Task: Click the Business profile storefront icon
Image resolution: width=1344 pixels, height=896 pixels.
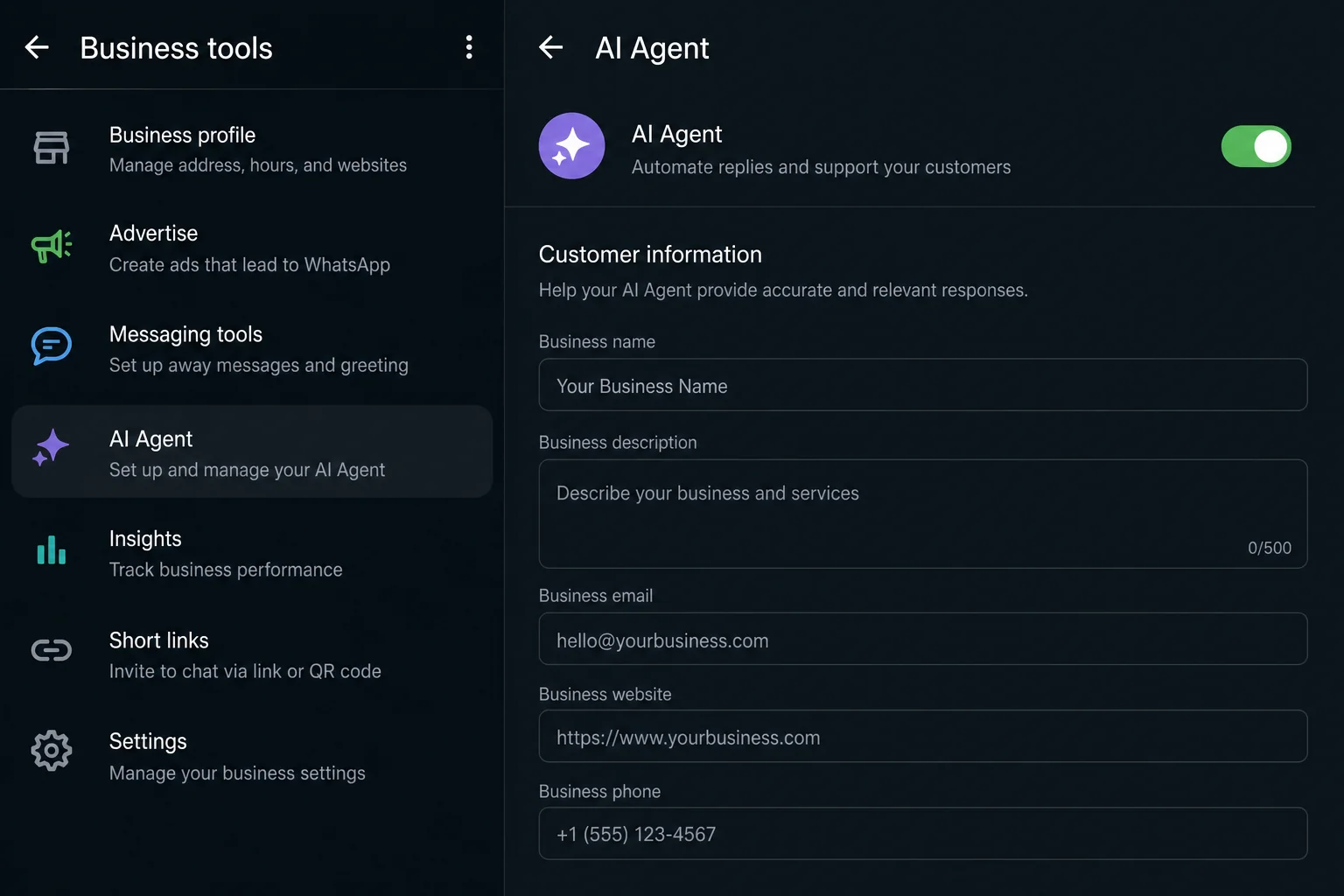Action: coord(52,148)
